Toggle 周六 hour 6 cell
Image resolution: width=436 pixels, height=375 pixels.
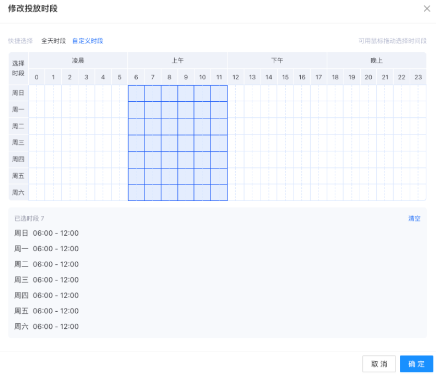point(136,193)
